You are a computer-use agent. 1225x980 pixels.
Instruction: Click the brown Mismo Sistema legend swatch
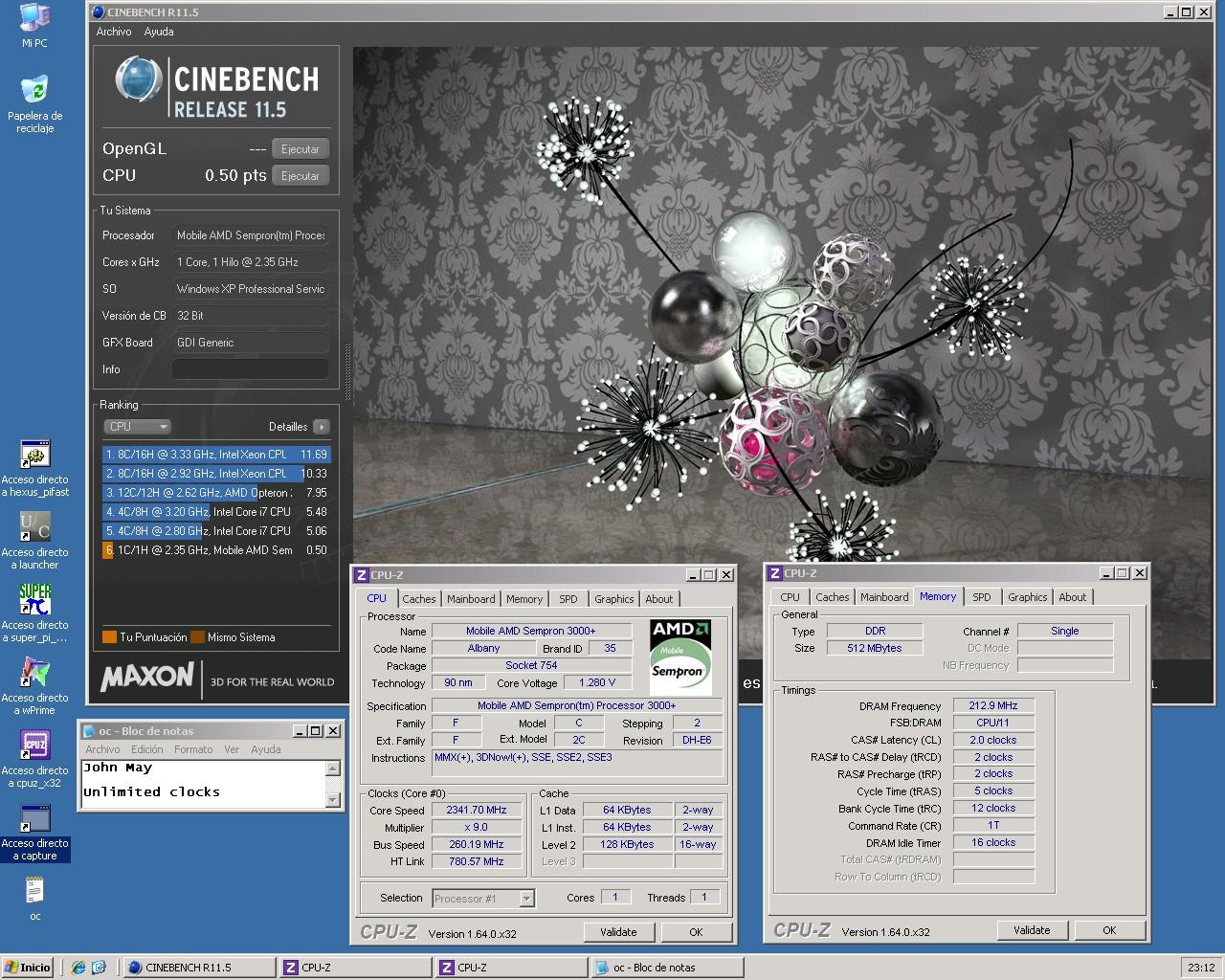click(197, 637)
